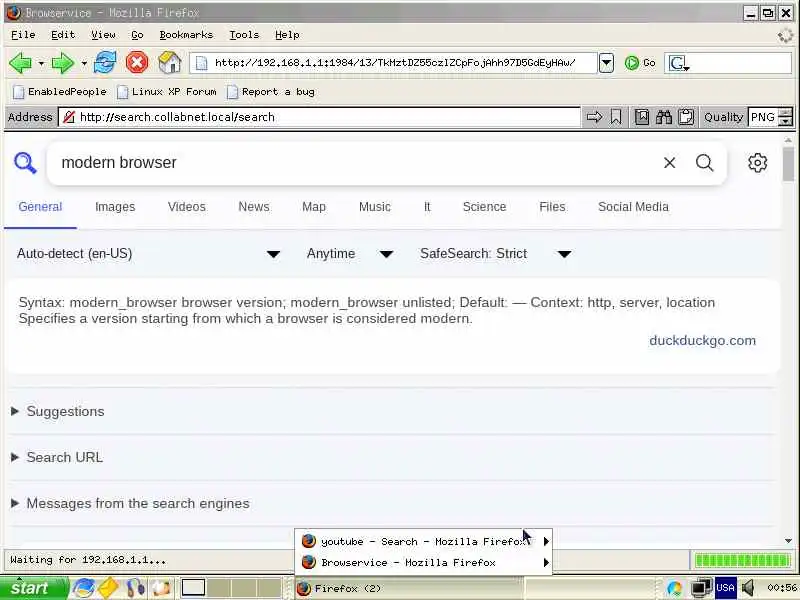This screenshot has width=800, height=600.
Task: Open Report a bug bookmark
Action: coord(271,92)
